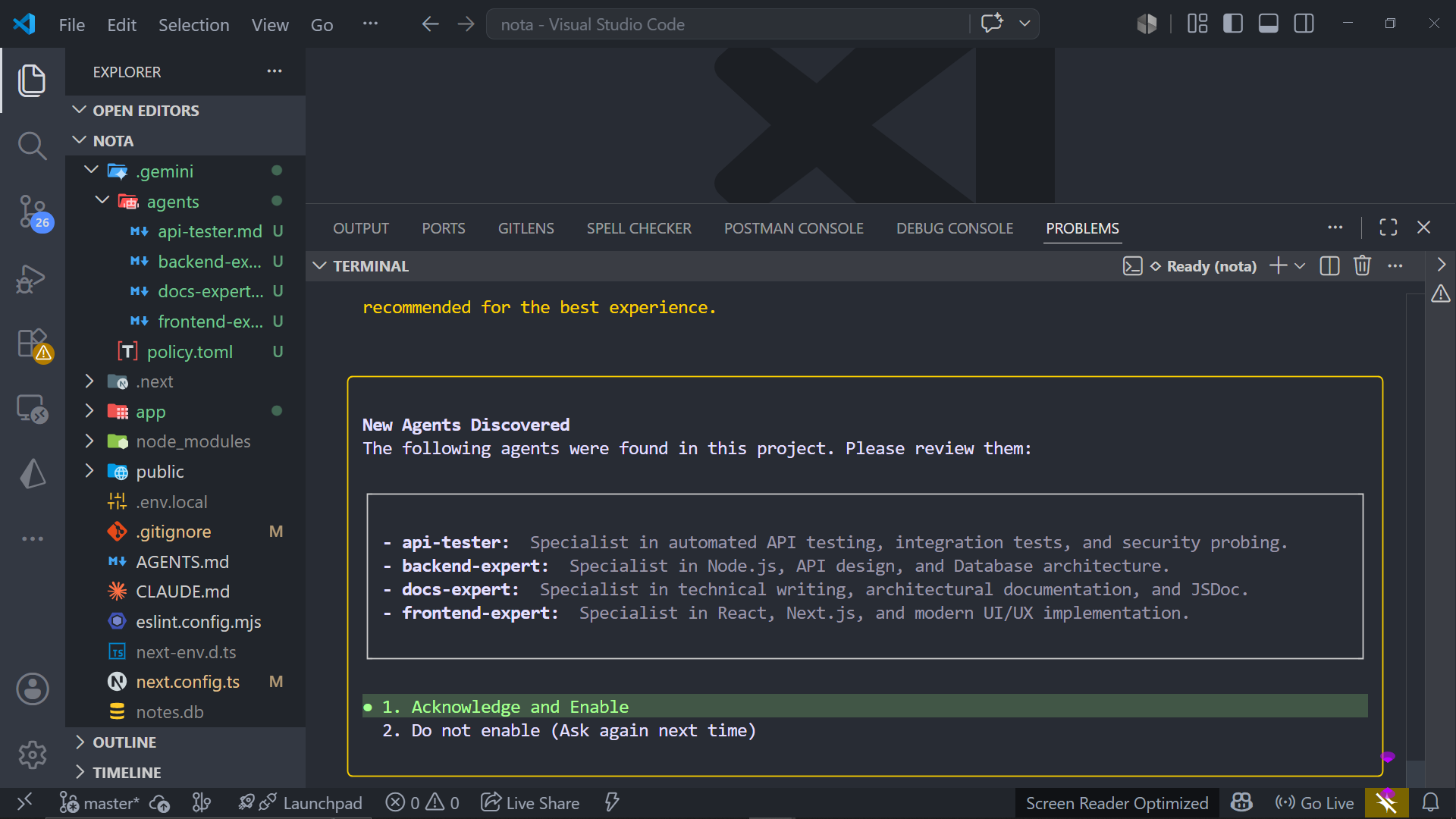The width and height of the screenshot is (1456, 819).
Task: Split the terminal
Action: click(1329, 266)
